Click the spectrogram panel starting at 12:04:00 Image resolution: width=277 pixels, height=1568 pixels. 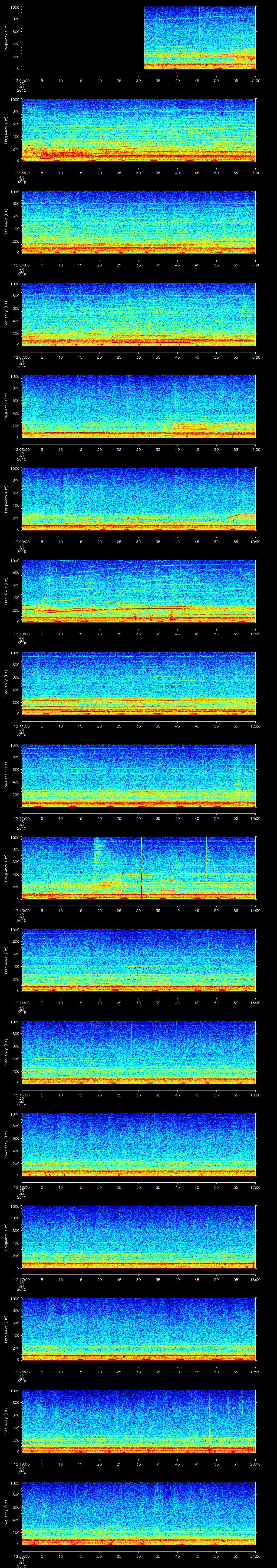tap(139, 38)
